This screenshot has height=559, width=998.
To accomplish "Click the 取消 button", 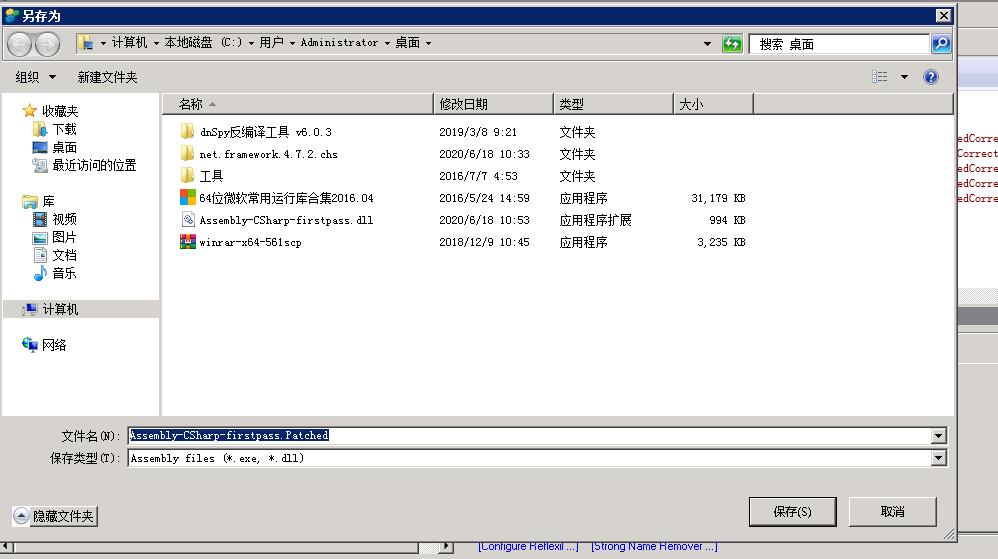I will (x=892, y=511).
